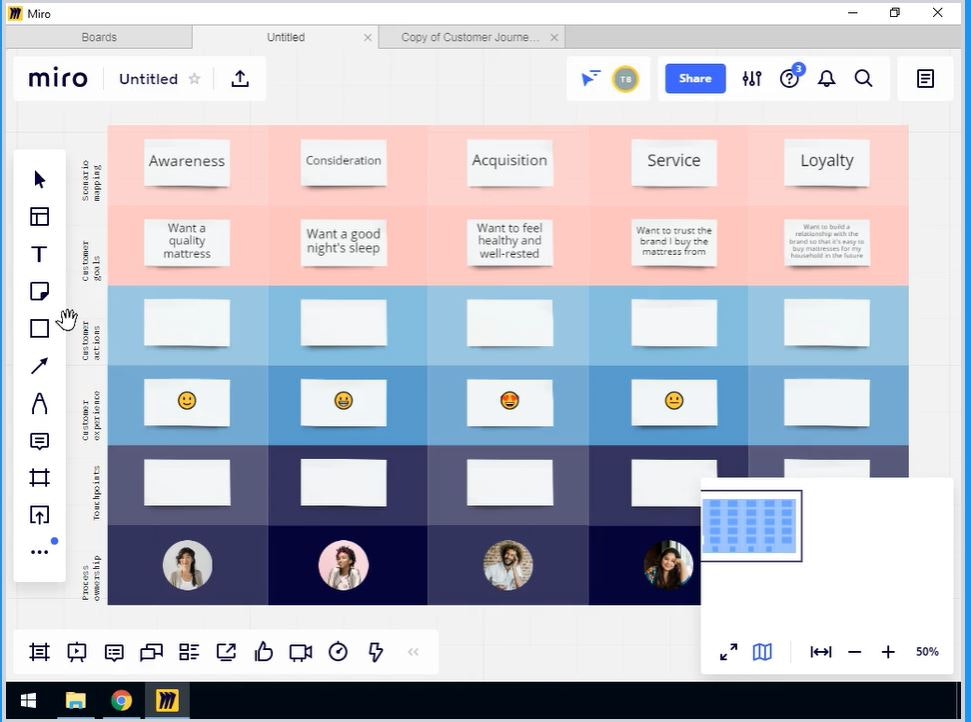The height and width of the screenshot is (722, 971).
Task: Select the Awareness sticky note
Action: click(186, 162)
